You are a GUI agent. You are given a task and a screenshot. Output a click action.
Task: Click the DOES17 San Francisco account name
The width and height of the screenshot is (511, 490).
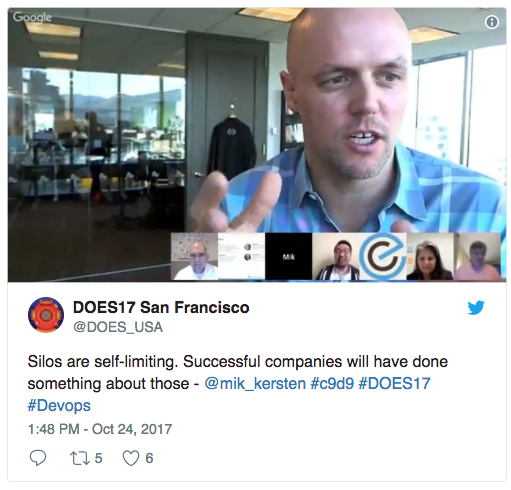point(161,307)
